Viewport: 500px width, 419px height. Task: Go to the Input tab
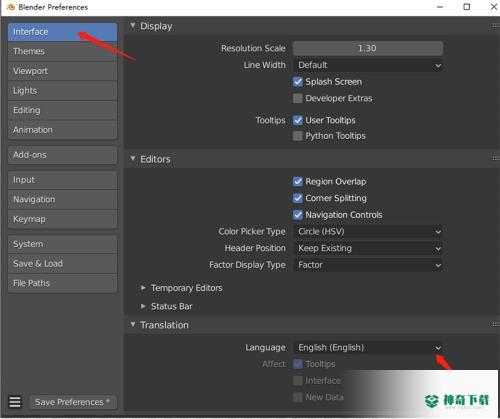tap(63, 180)
